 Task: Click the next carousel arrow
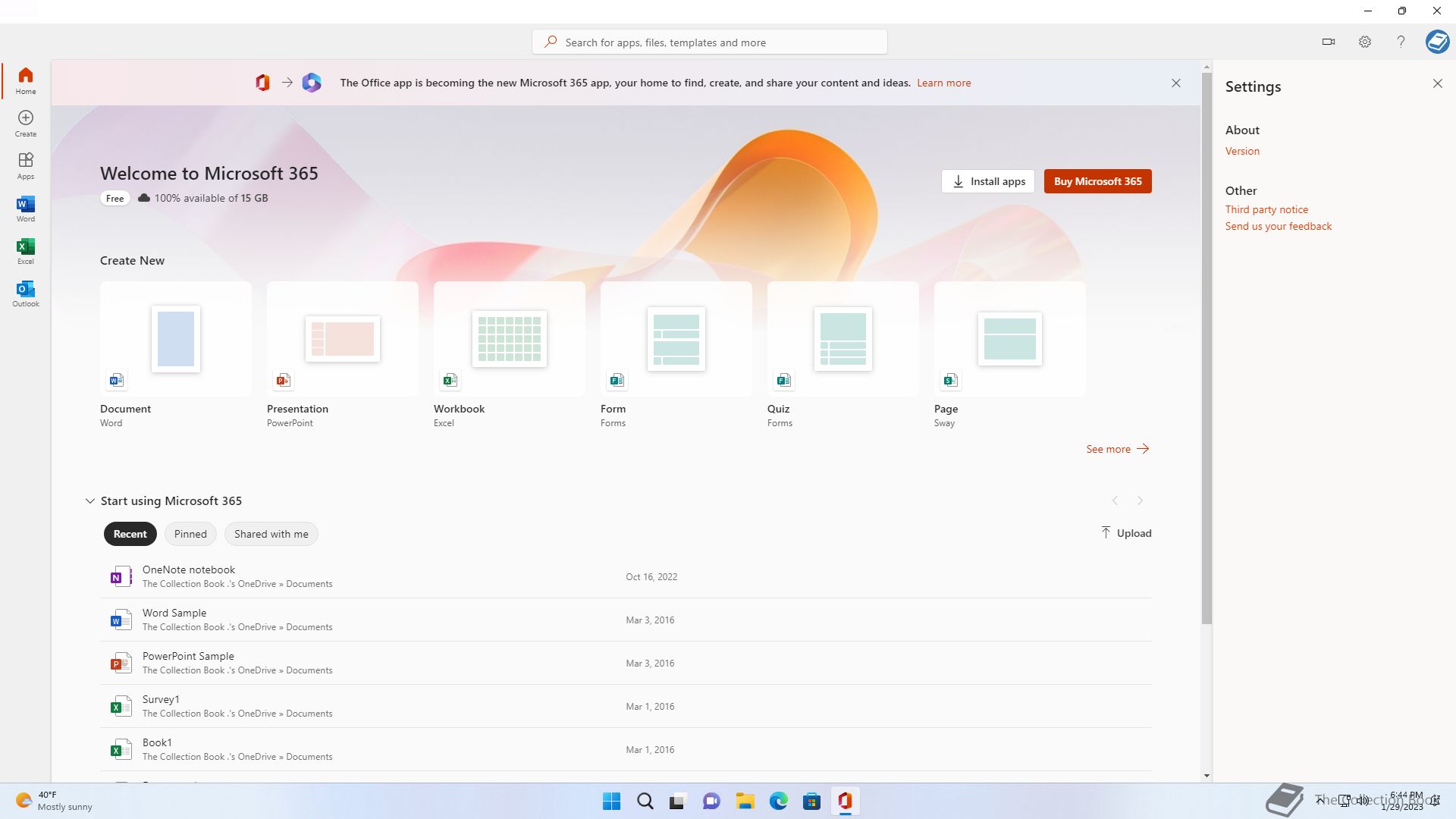[1140, 500]
